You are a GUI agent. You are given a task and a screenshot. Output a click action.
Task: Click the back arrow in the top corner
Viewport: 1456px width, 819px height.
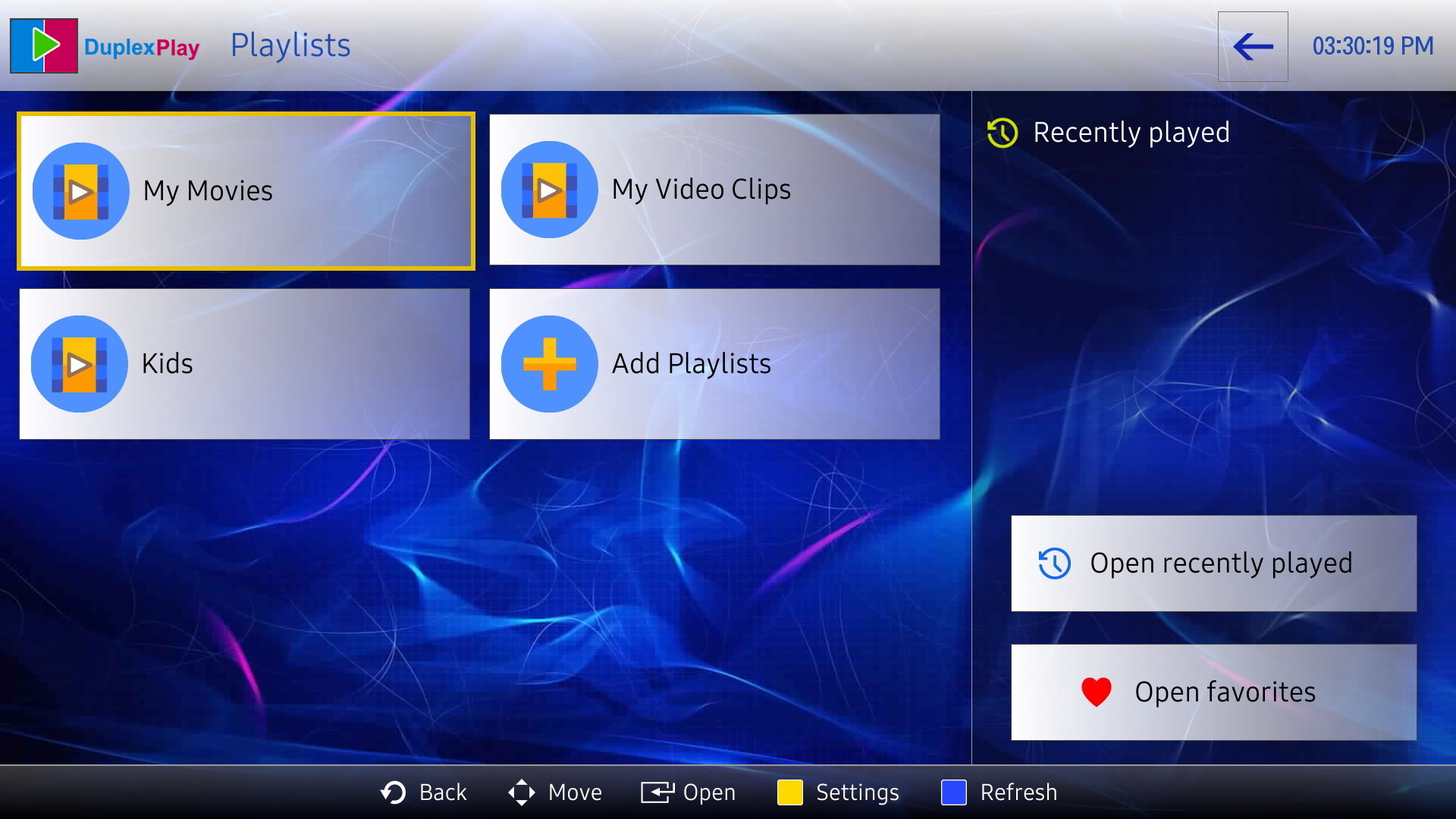tap(1253, 47)
